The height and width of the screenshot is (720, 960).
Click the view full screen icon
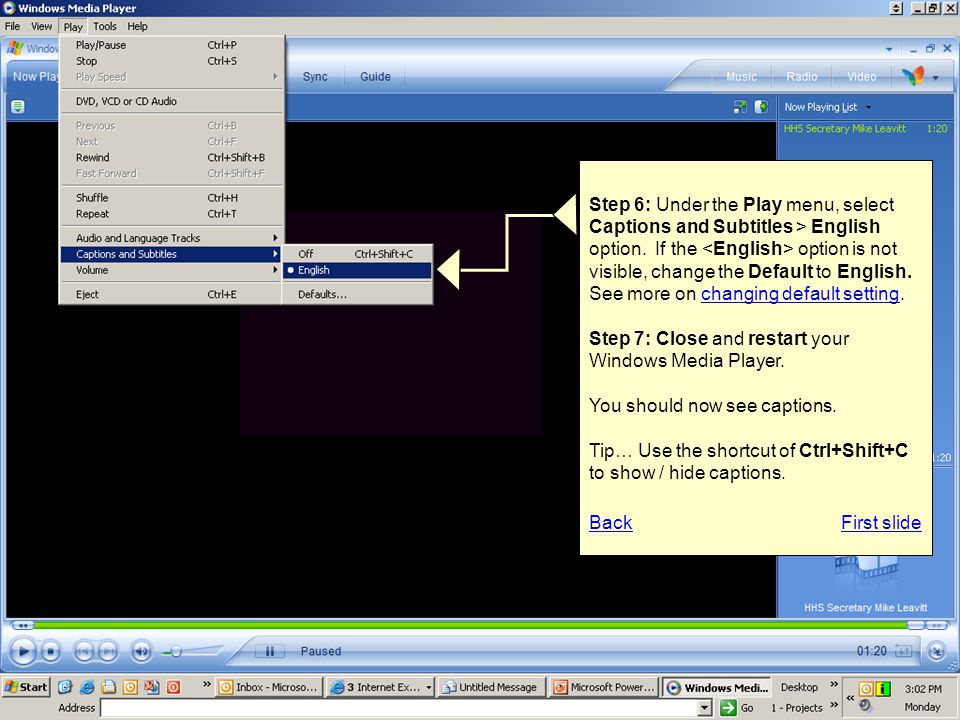pyautogui.click(x=740, y=107)
